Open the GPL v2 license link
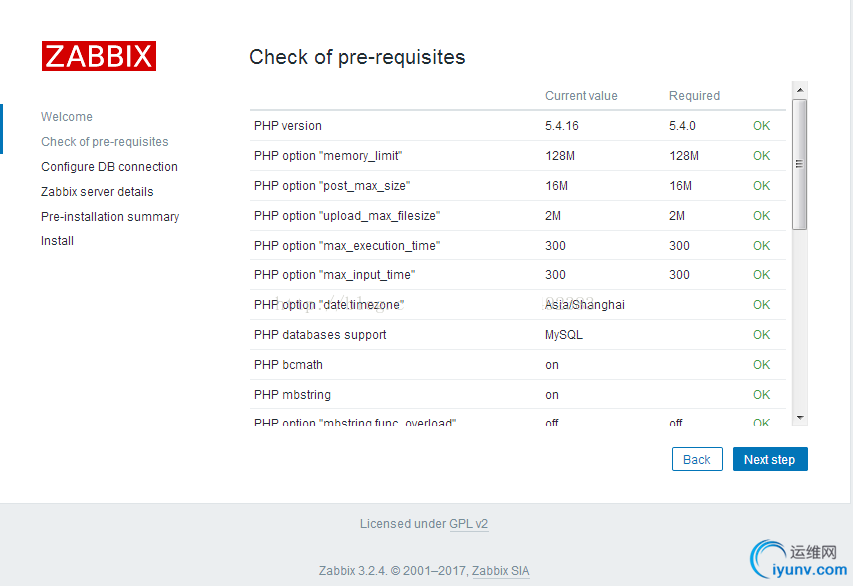The height and width of the screenshot is (586, 853). coord(468,524)
